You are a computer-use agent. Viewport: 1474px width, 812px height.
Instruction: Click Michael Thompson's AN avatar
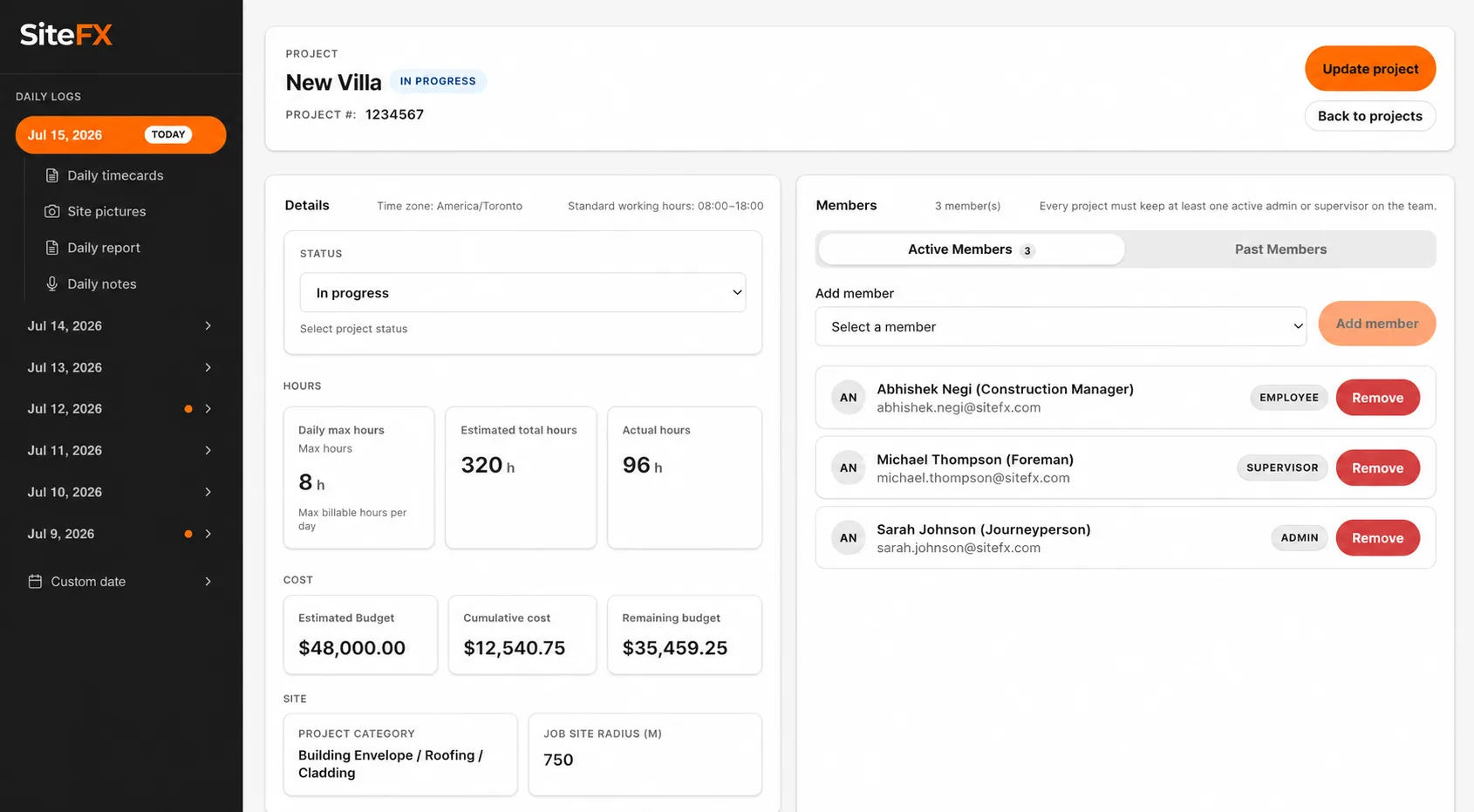(x=848, y=467)
